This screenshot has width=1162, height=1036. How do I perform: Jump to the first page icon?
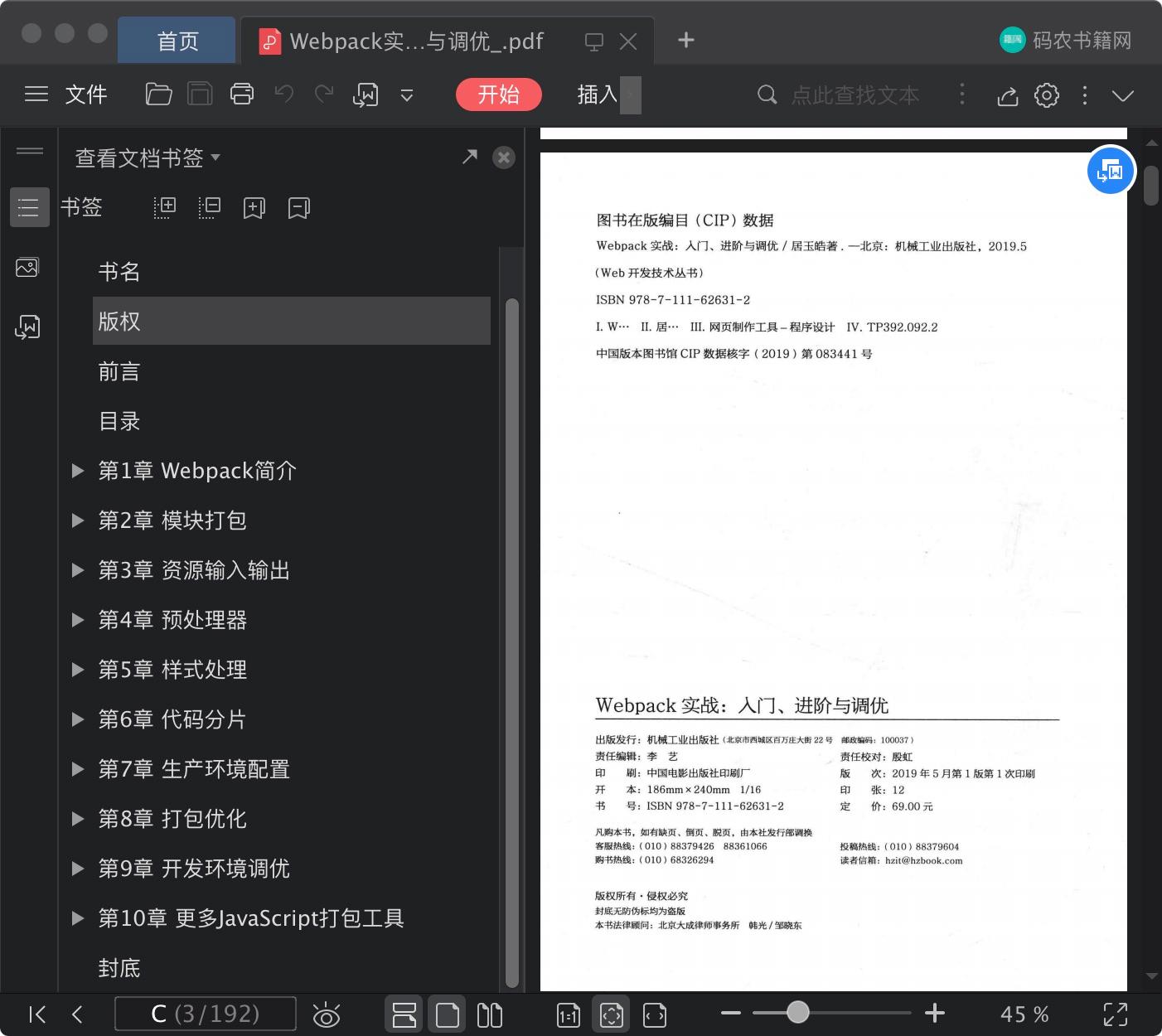(37, 1014)
